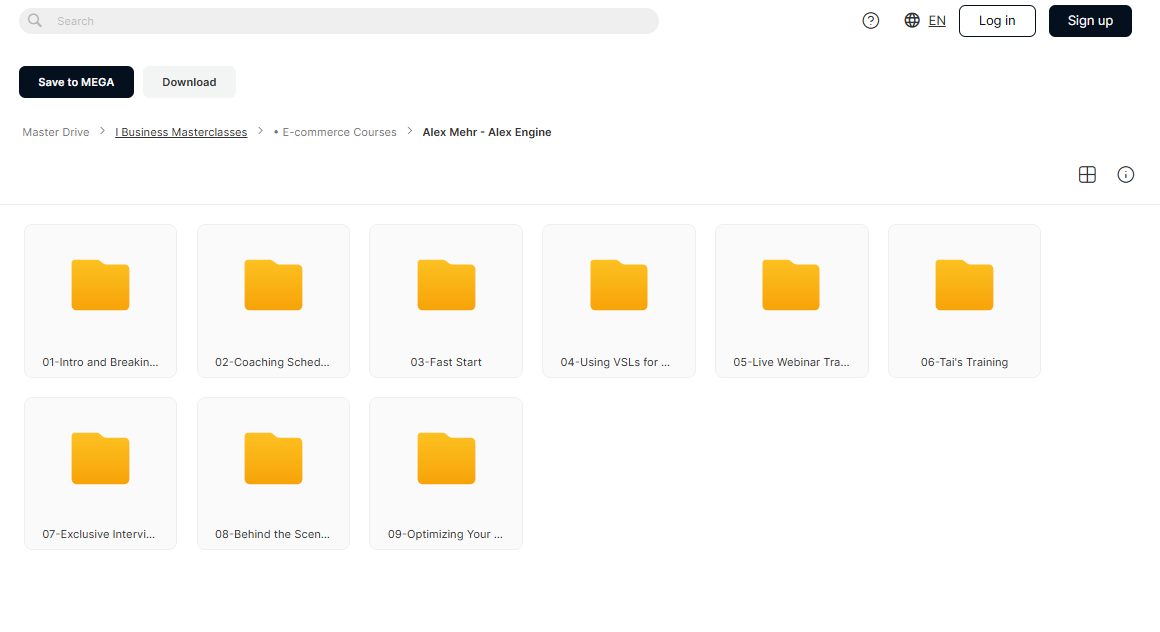Viewport: 1160px width, 632px height.
Task: Open folder icon of 08-Behind the Scen...
Action: pos(273,458)
